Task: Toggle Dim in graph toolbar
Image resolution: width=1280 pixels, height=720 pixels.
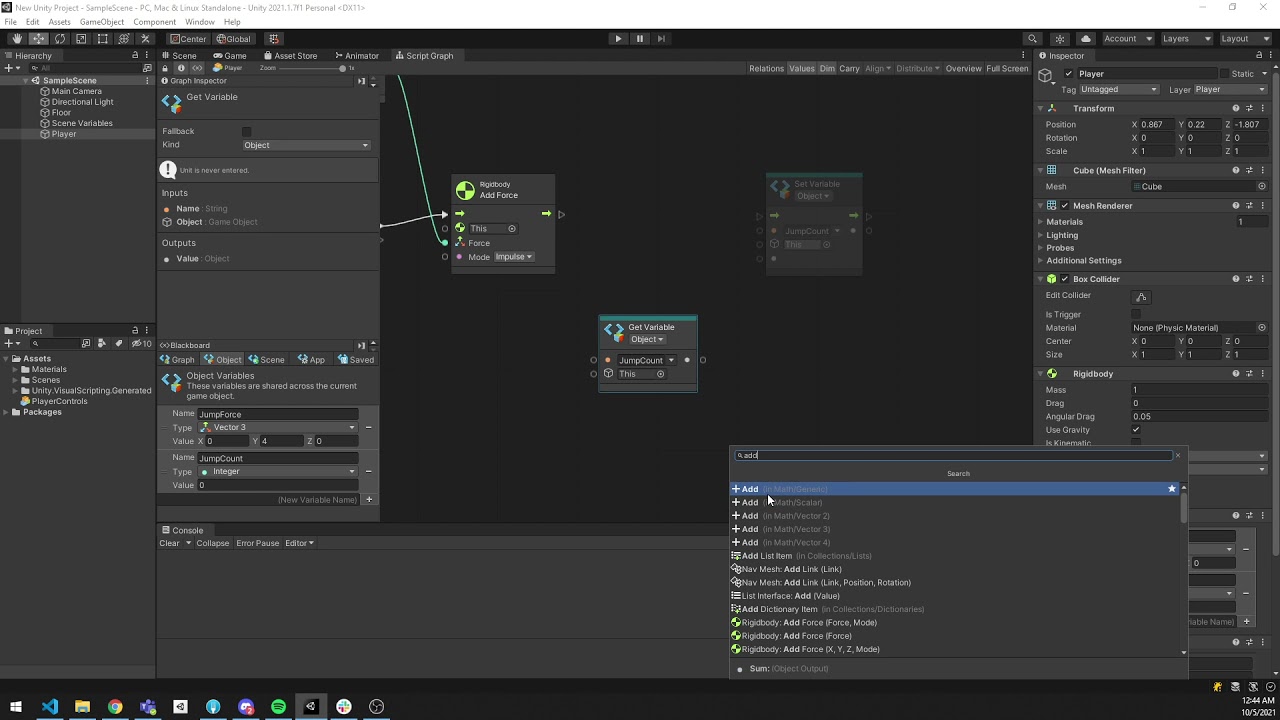Action: pyautogui.click(x=827, y=69)
